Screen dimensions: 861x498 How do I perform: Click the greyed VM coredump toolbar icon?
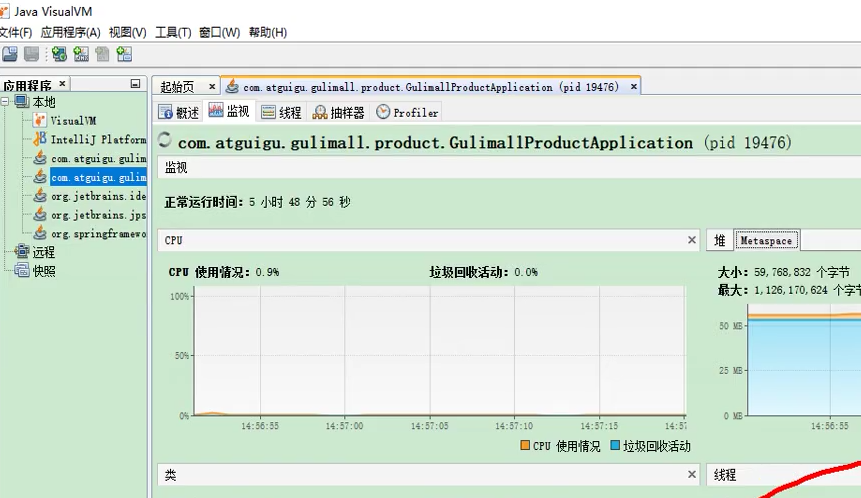click(x=102, y=54)
